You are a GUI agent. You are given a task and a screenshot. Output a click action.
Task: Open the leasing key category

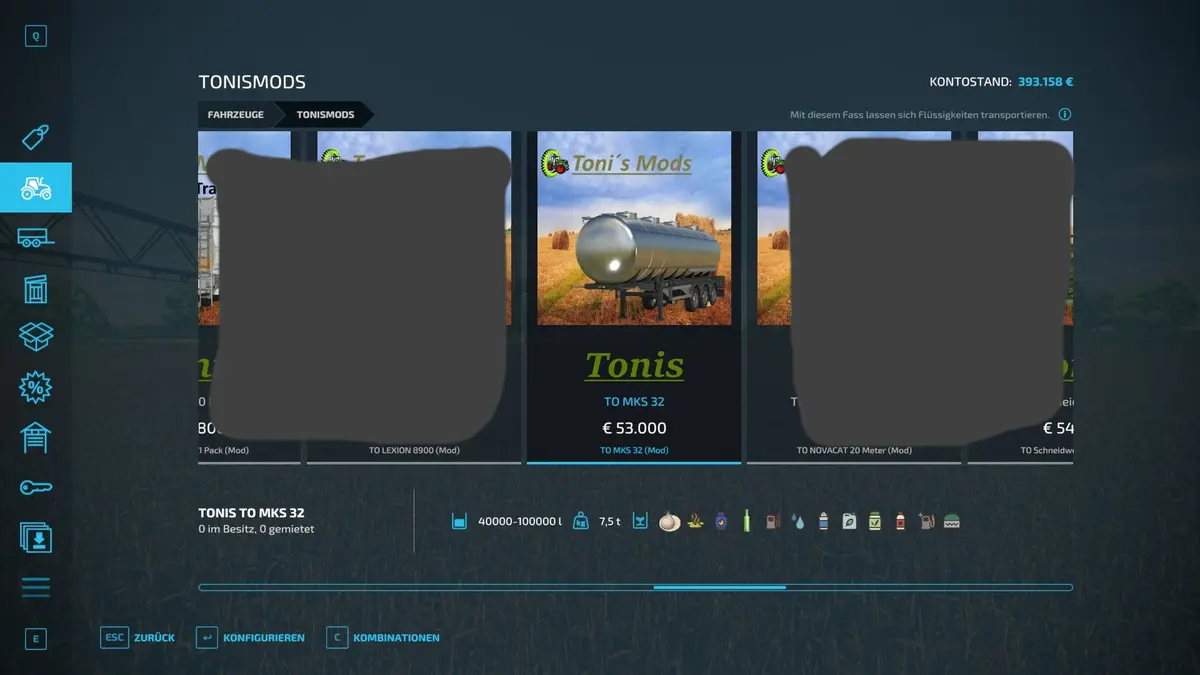(x=36, y=487)
